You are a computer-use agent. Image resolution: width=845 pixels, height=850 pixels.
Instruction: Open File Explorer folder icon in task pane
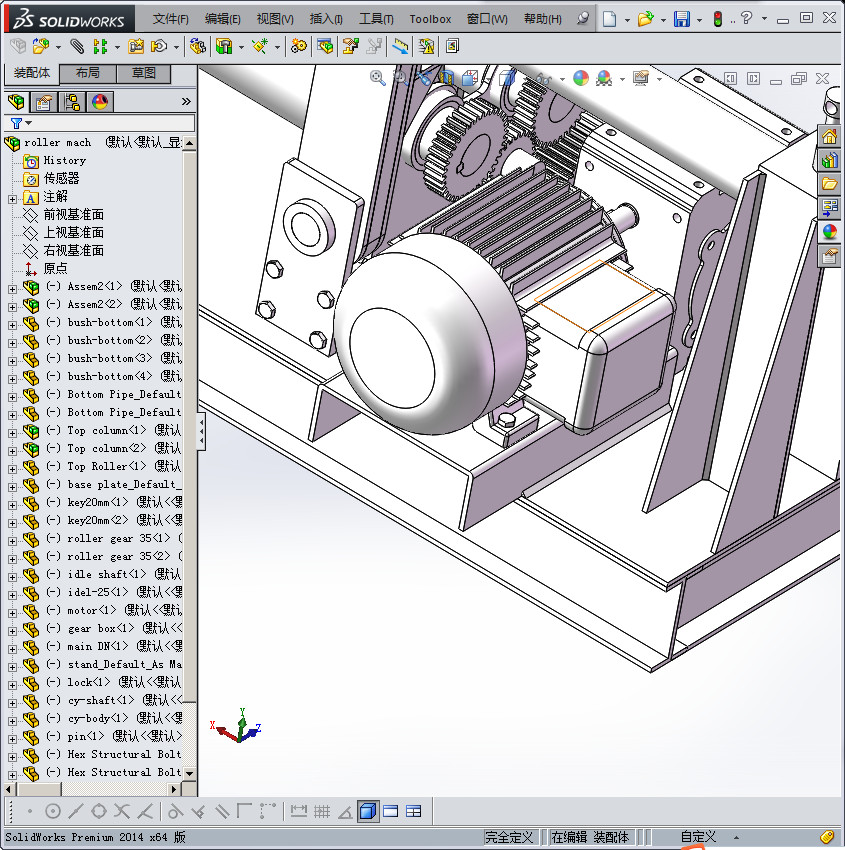click(x=830, y=184)
